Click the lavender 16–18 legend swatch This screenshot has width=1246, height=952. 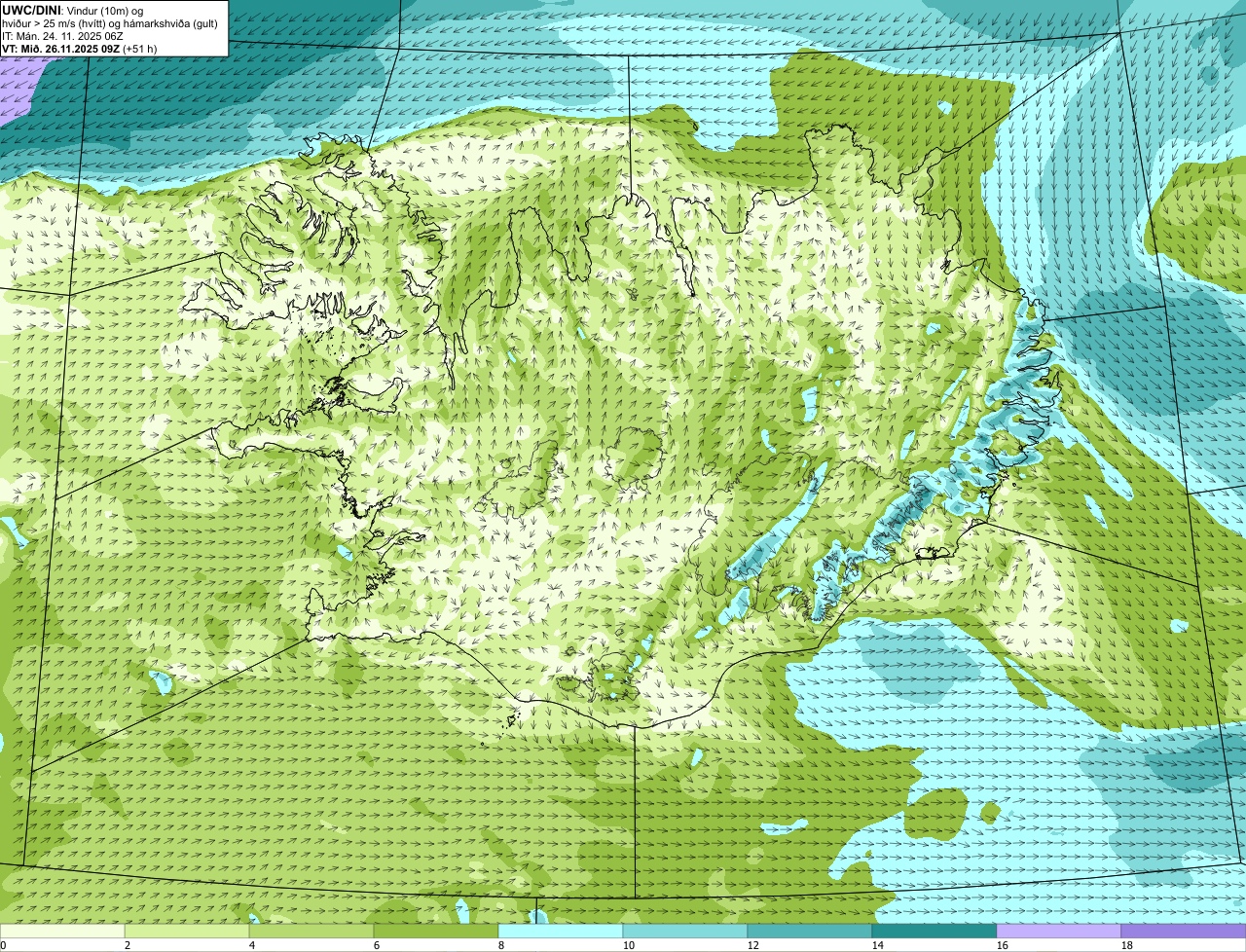pyautogui.click(x=1059, y=931)
